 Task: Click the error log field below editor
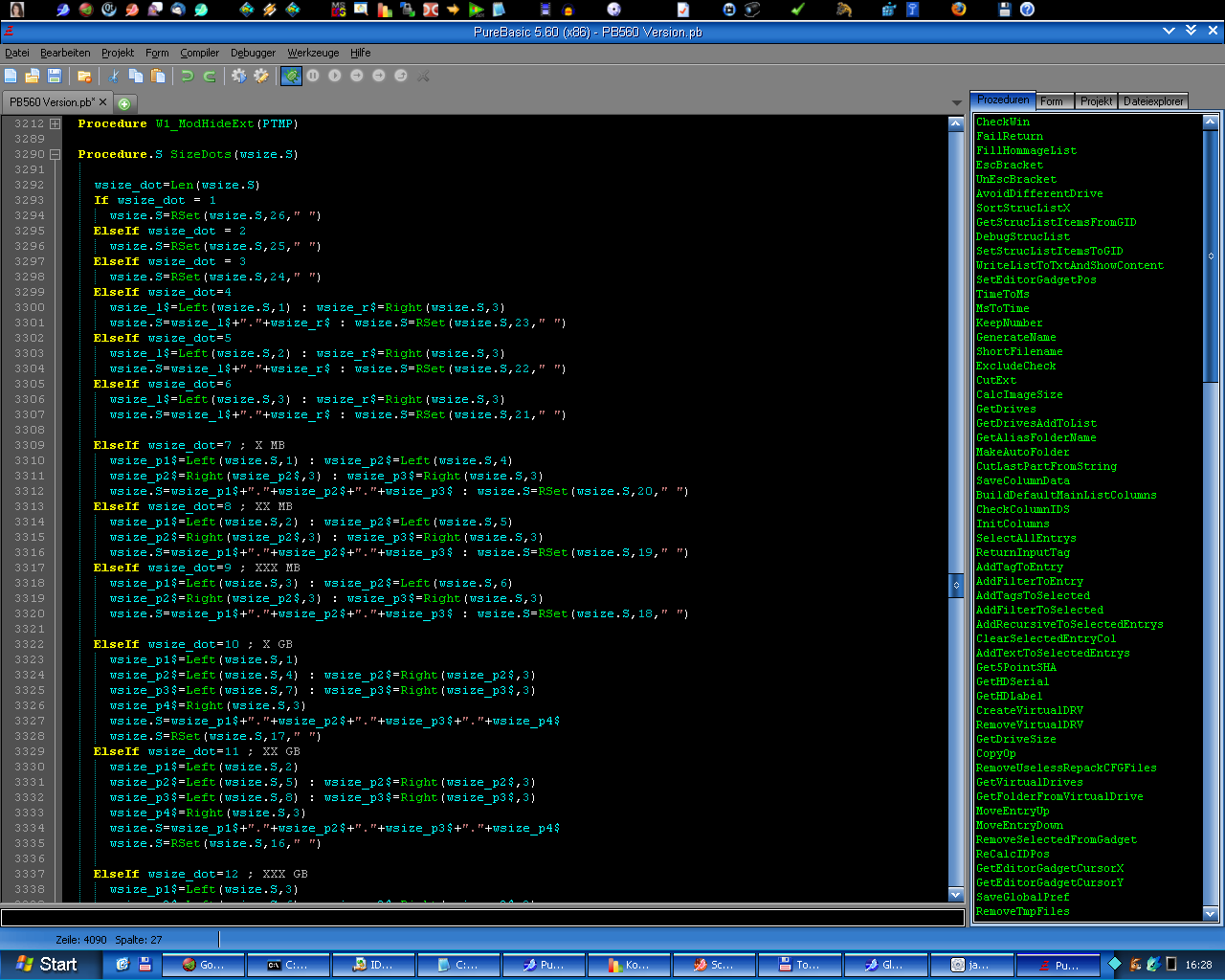click(482, 917)
